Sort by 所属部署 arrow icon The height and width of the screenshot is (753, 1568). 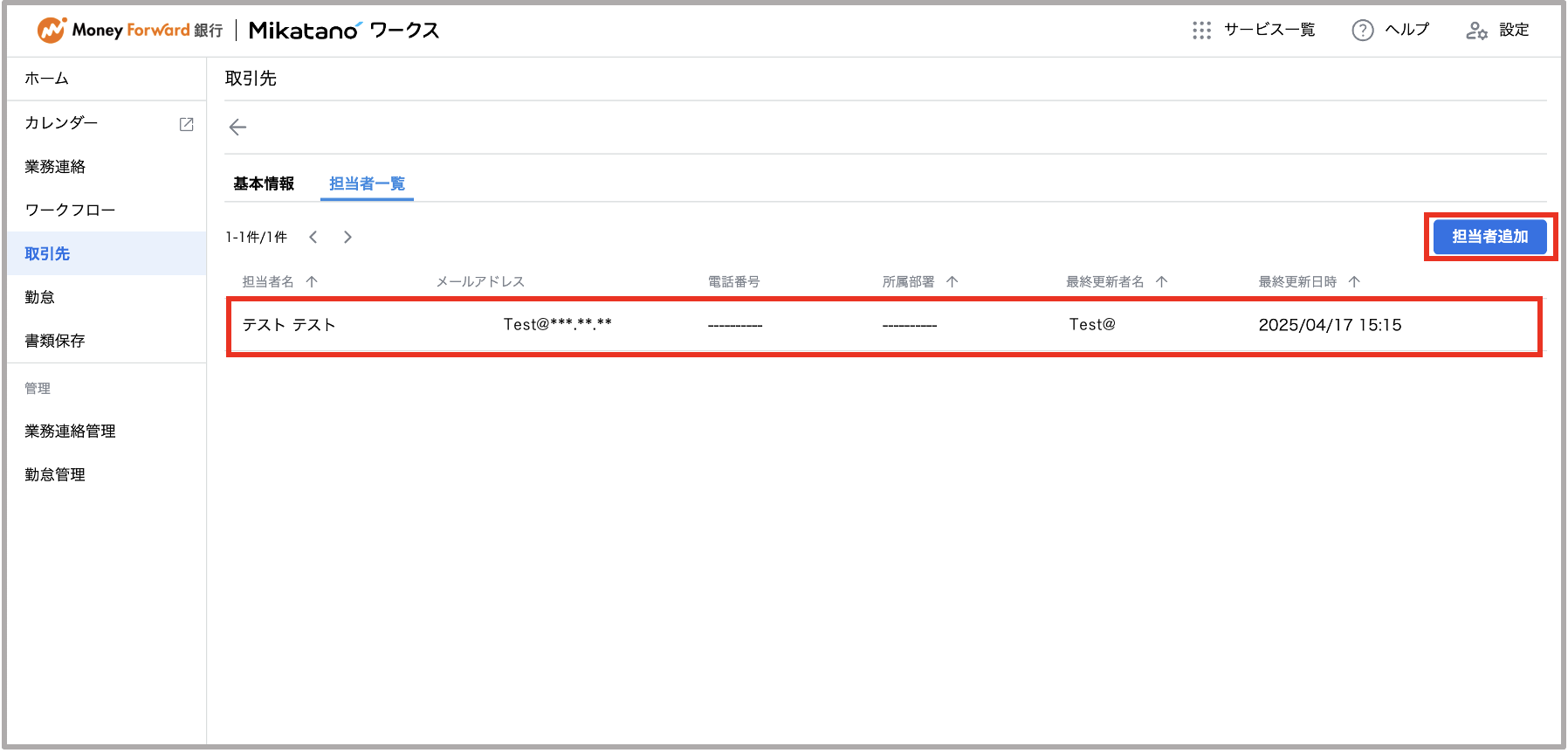952,281
